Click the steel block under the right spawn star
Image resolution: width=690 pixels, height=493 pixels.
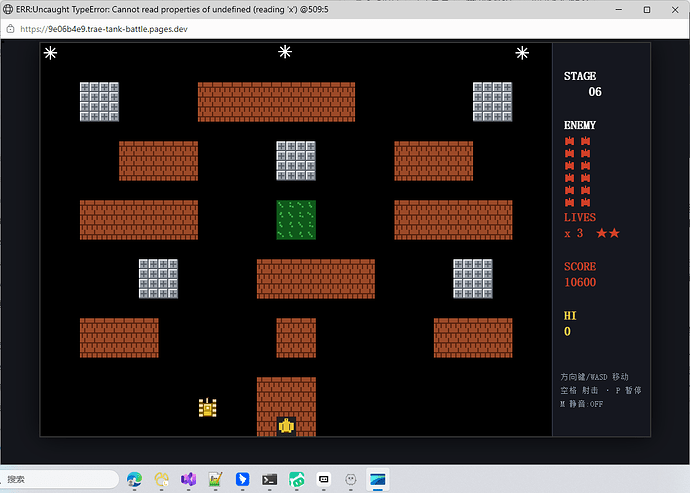pyautogui.click(x=492, y=102)
